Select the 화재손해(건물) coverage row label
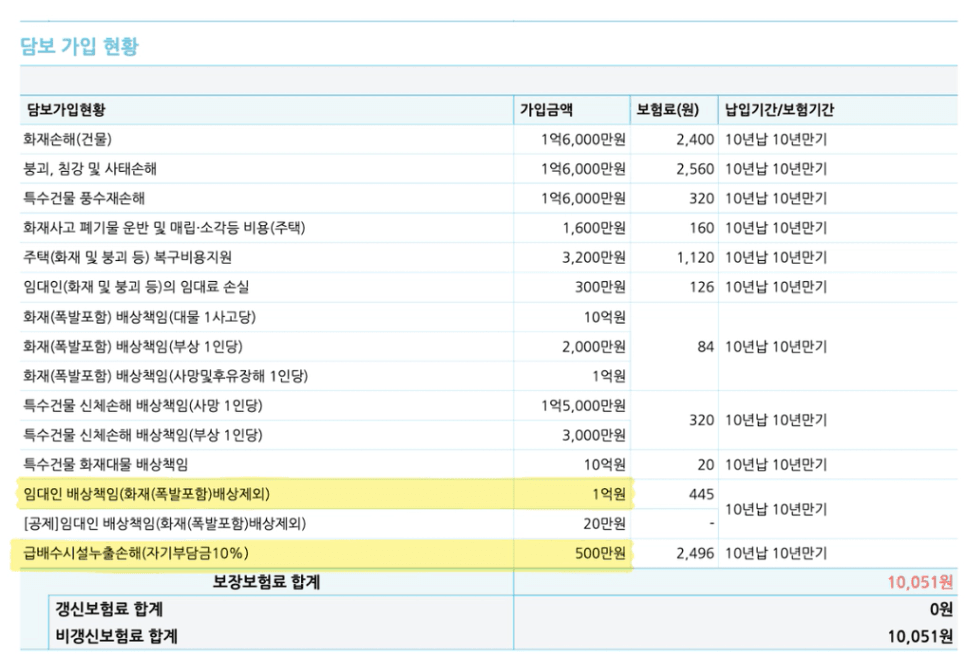 (75, 140)
